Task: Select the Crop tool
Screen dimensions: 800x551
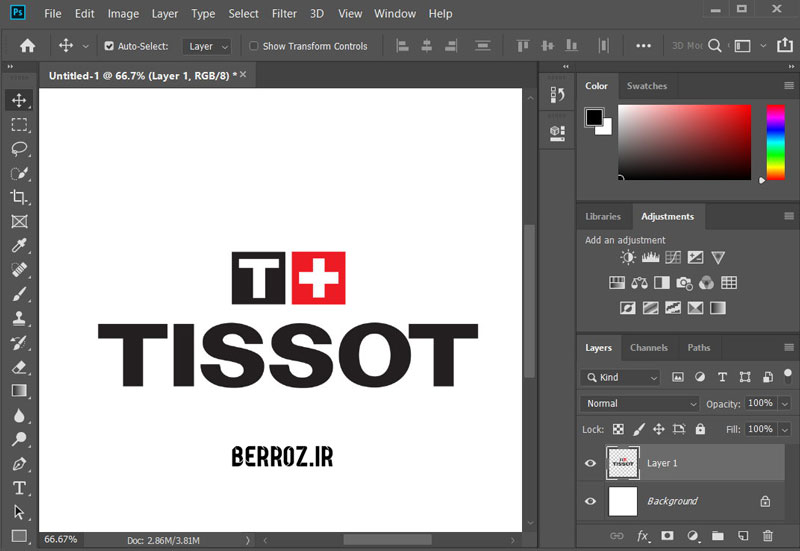Action: (19, 197)
